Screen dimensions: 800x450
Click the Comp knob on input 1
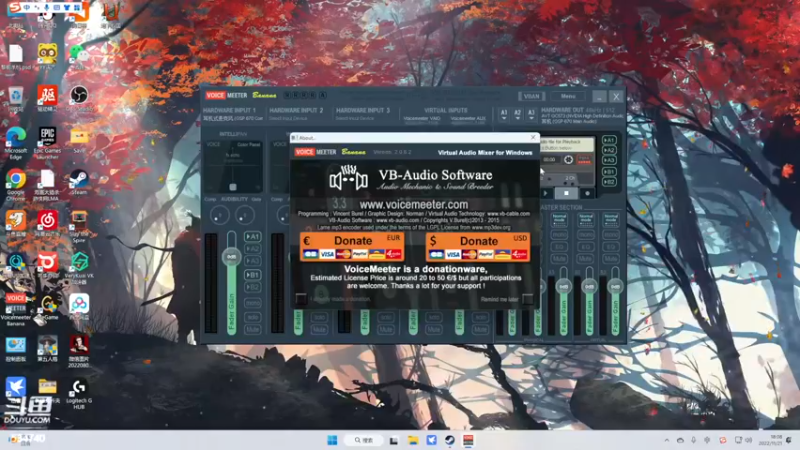[x=220, y=215]
